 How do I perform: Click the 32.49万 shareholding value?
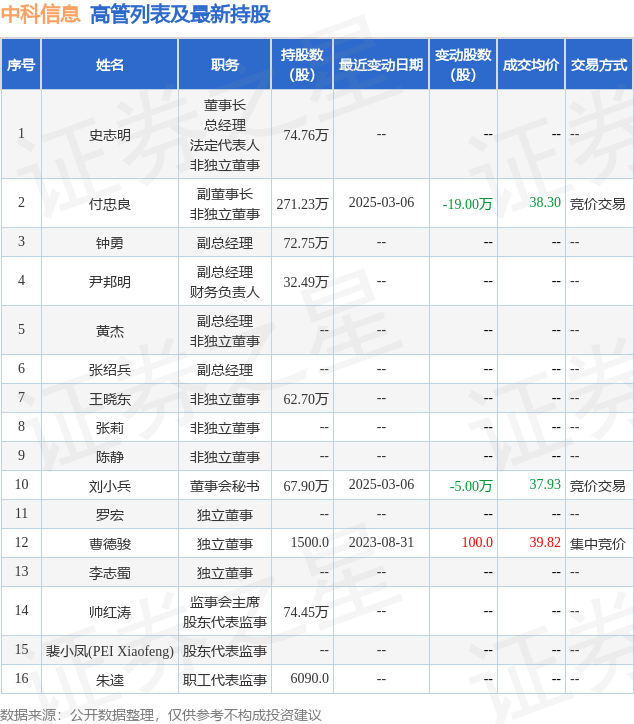[306, 282]
